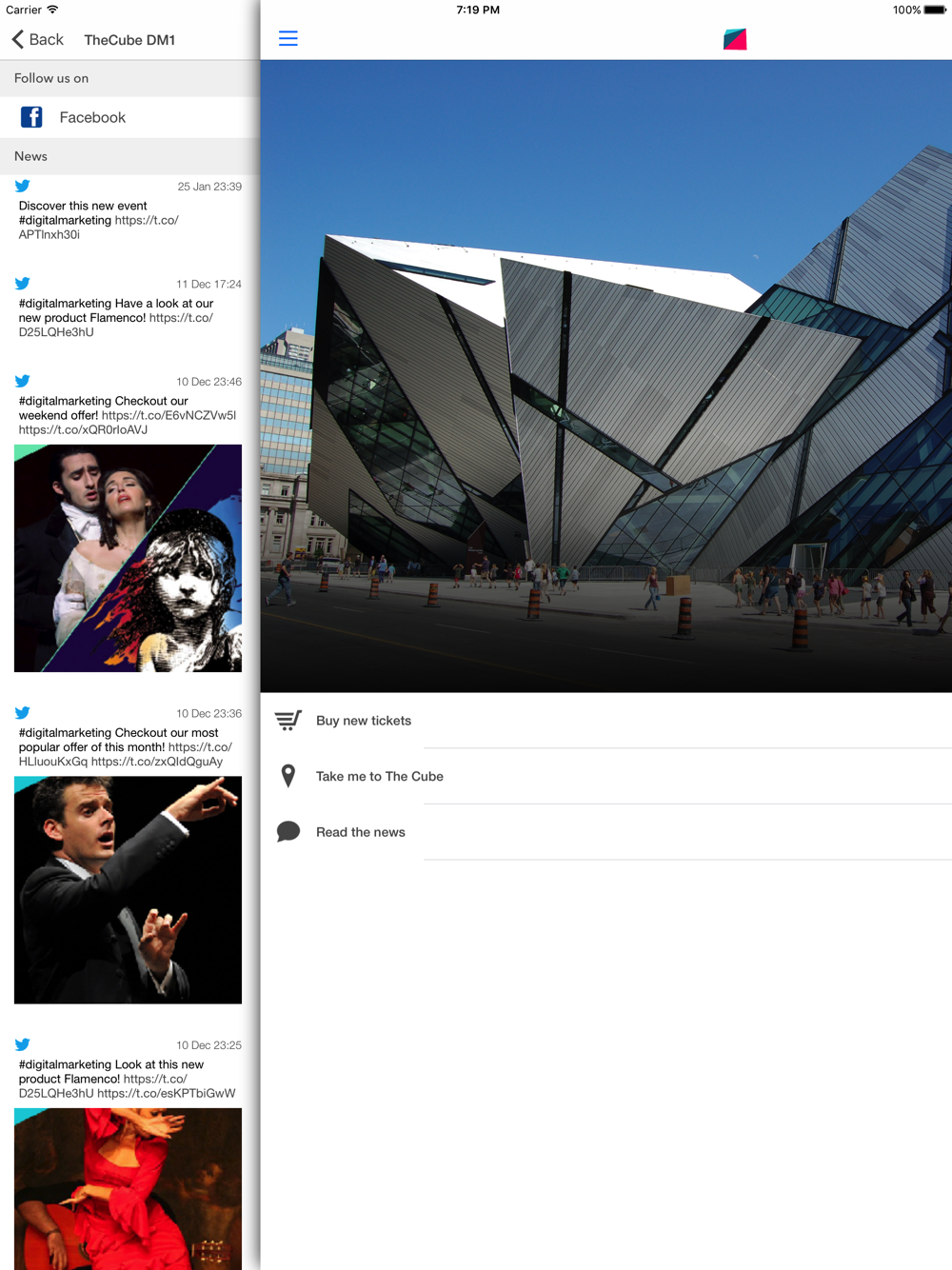Open link https://t.co/E6vNCZVw5l weekend offer
Viewport: 952px width, 1270px height.
(x=169, y=415)
